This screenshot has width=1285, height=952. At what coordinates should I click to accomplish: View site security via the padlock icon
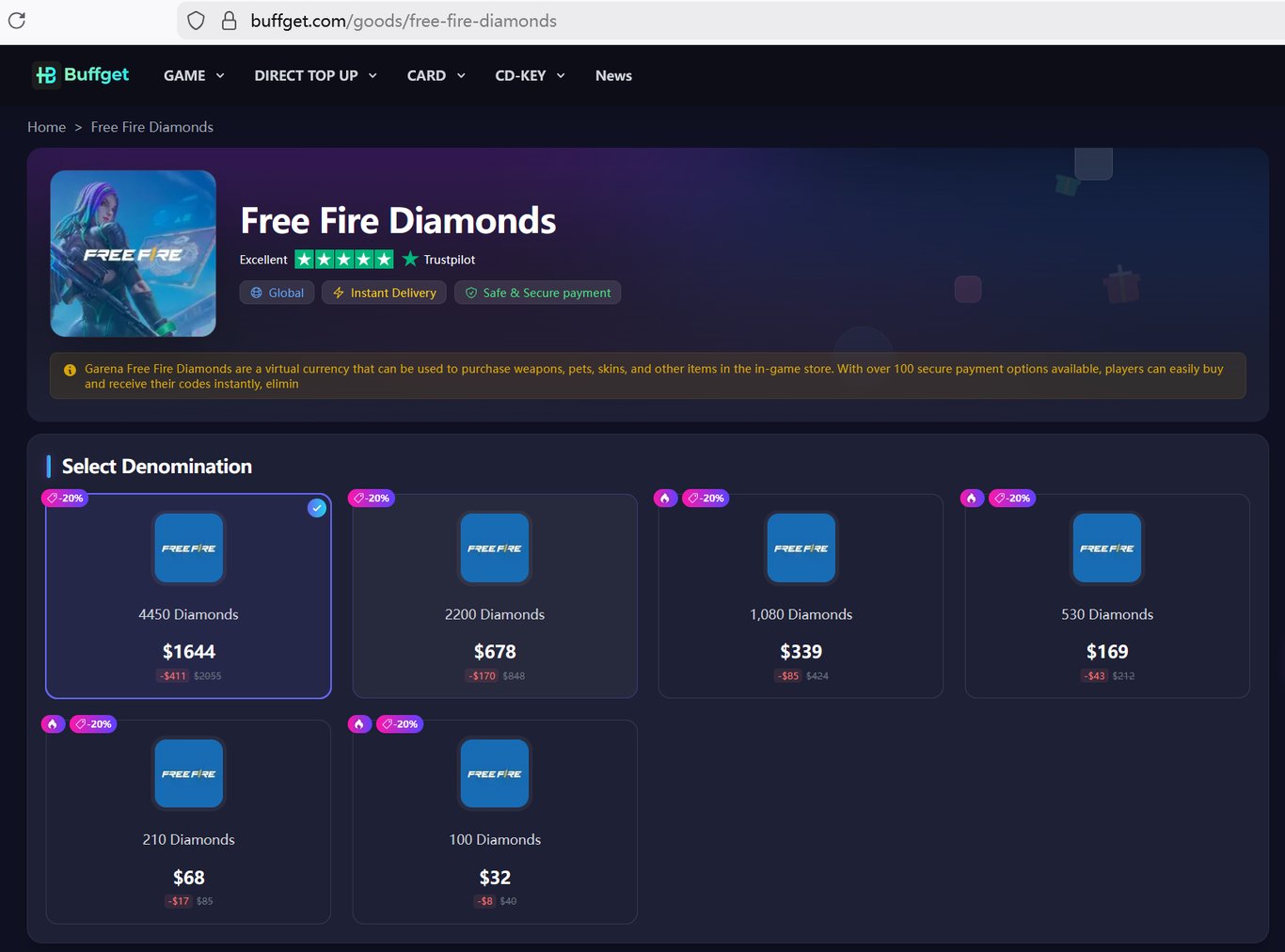[229, 21]
